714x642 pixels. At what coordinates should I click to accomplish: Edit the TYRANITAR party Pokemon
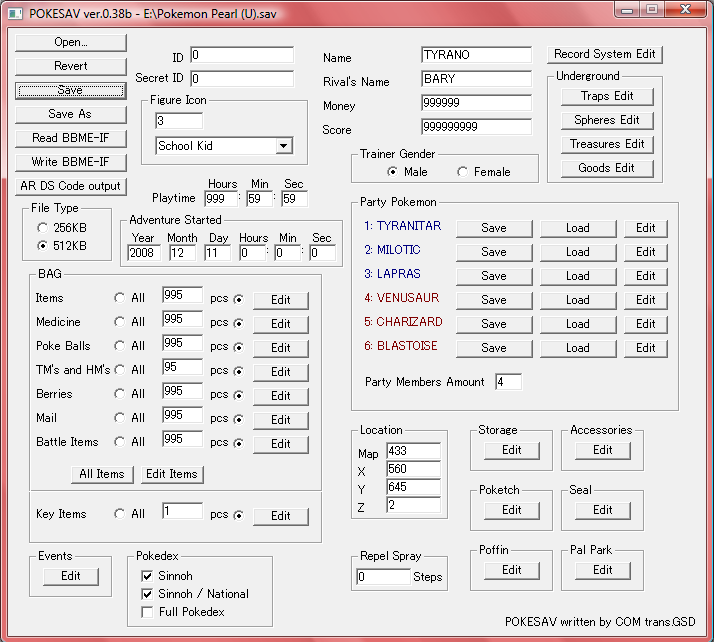coord(645,228)
